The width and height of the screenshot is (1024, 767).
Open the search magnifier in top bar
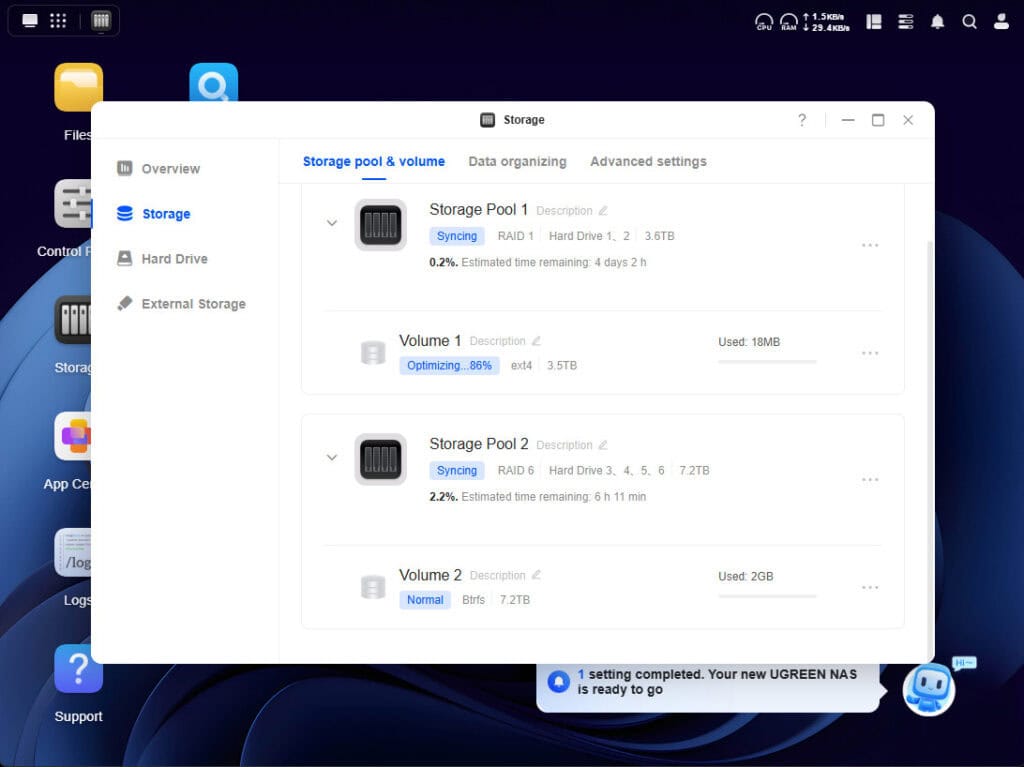[969, 21]
